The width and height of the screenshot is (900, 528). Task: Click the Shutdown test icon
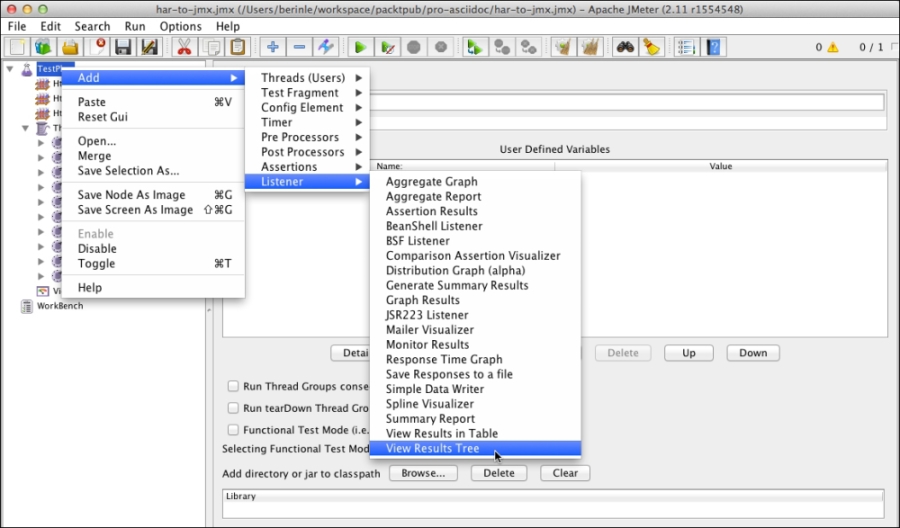click(441, 47)
